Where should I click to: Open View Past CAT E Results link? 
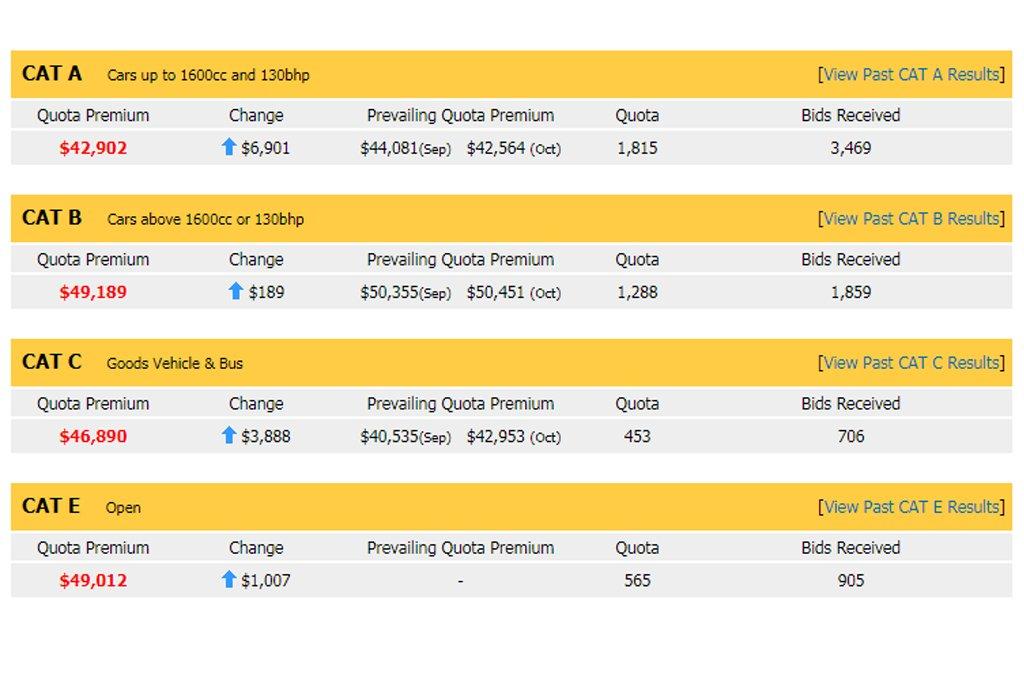pos(910,507)
